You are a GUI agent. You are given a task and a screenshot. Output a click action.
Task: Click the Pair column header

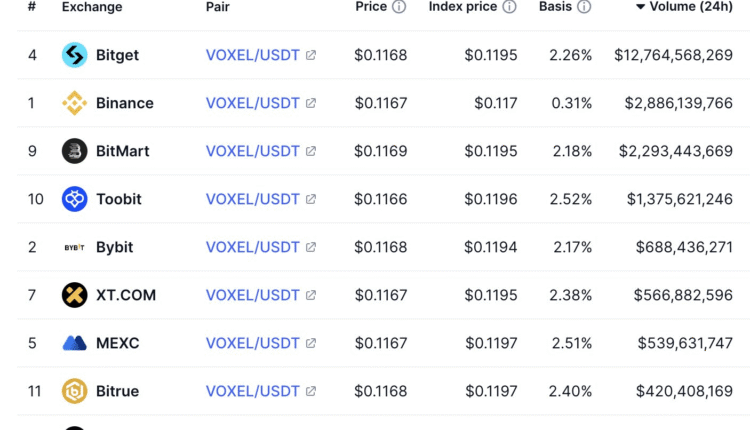217,7
